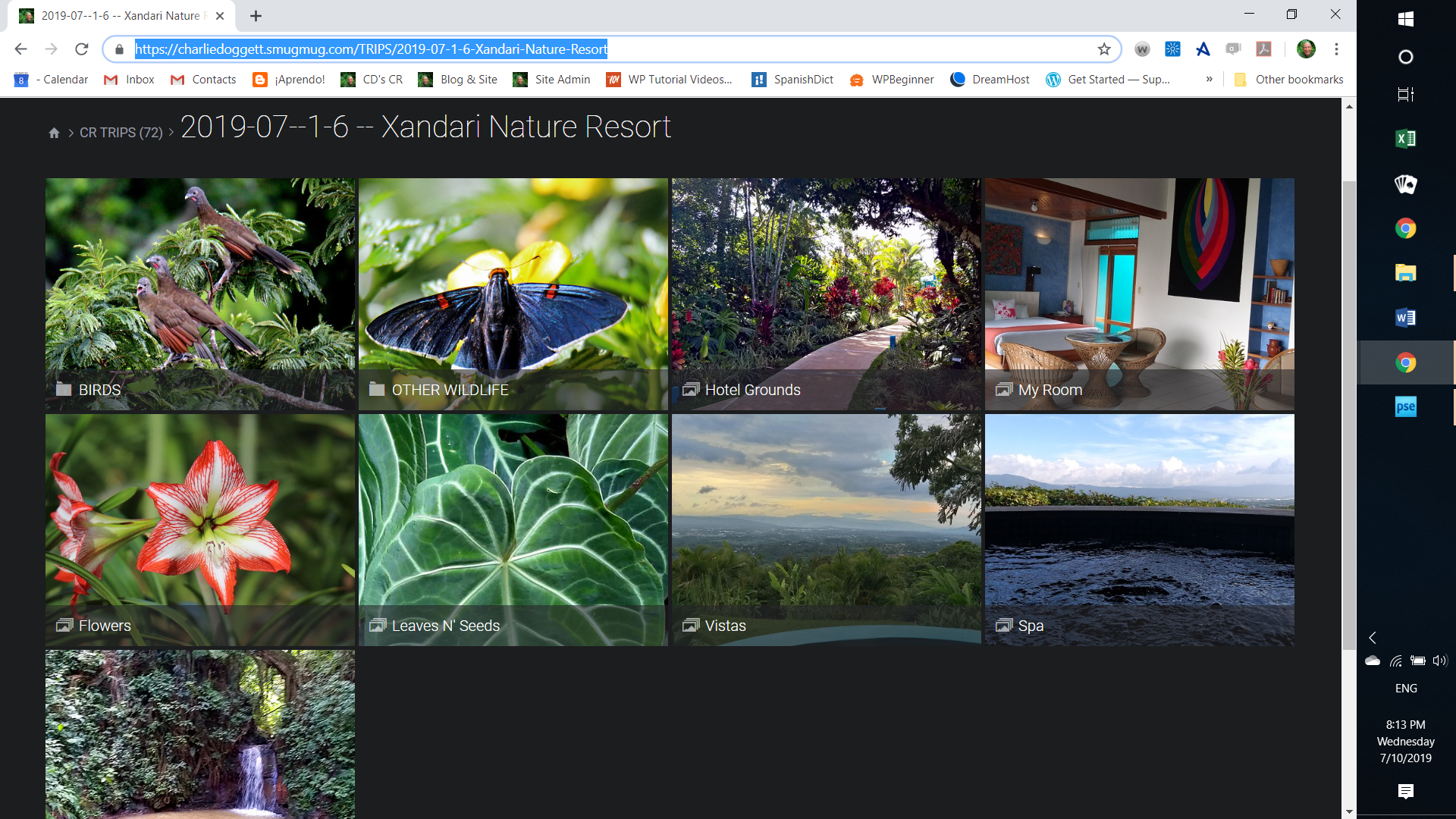Open the Leaves N' Seeds gallery
This screenshot has width=1456, height=819.
click(x=513, y=530)
